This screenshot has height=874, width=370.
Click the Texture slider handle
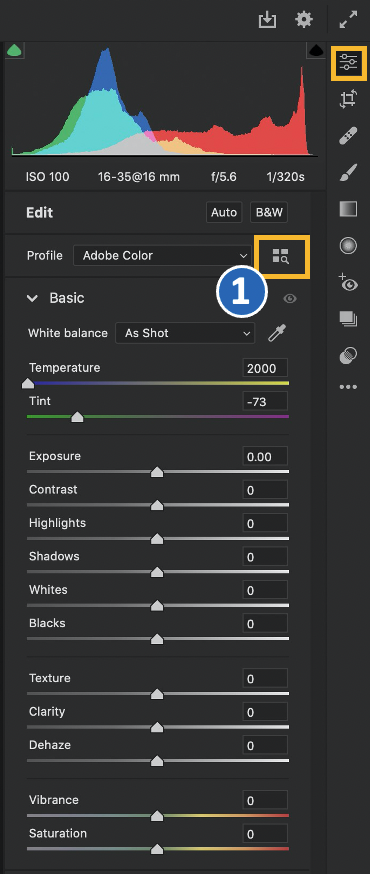click(157, 694)
